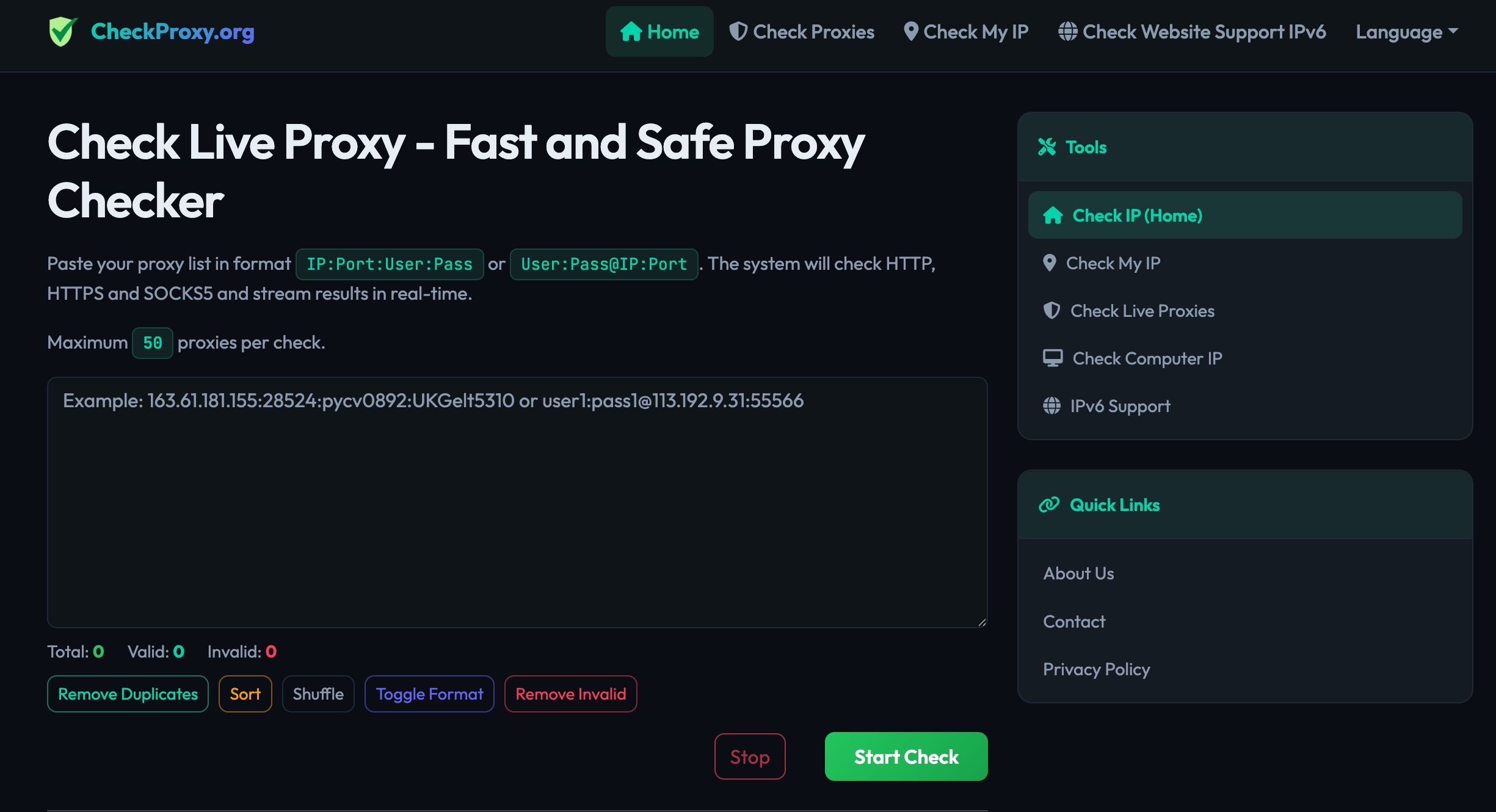Open Check Proxies in the top navigation
Screen dimensions: 1496x812
click(x=802, y=32)
